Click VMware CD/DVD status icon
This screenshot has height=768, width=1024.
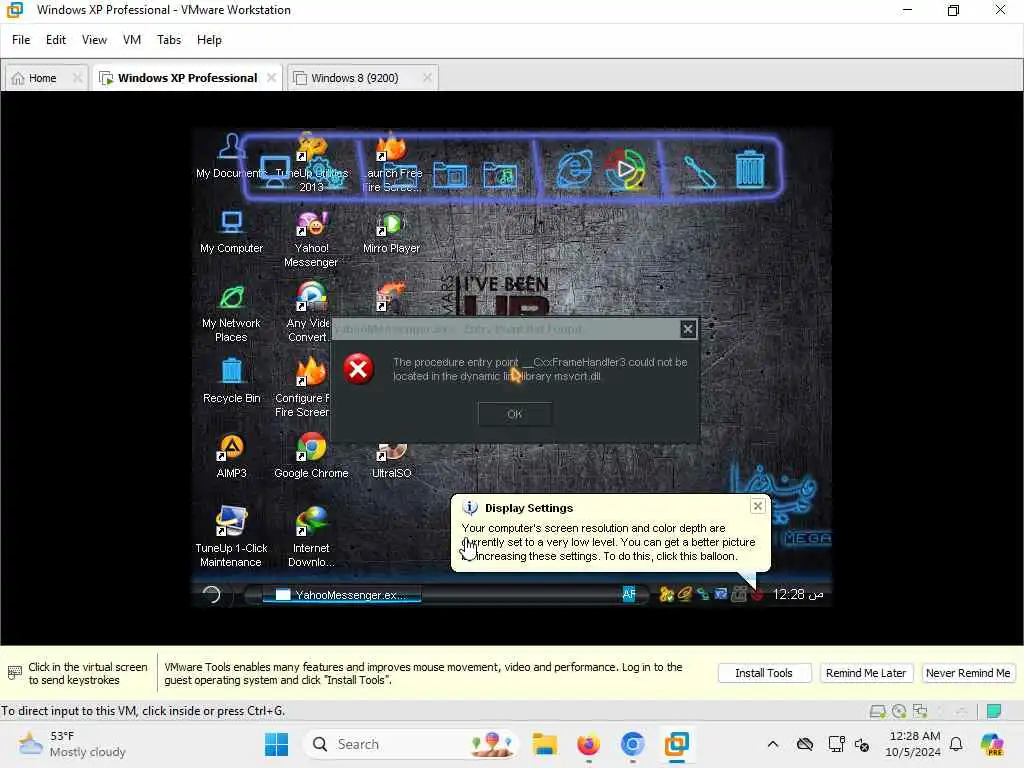click(899, 711)
